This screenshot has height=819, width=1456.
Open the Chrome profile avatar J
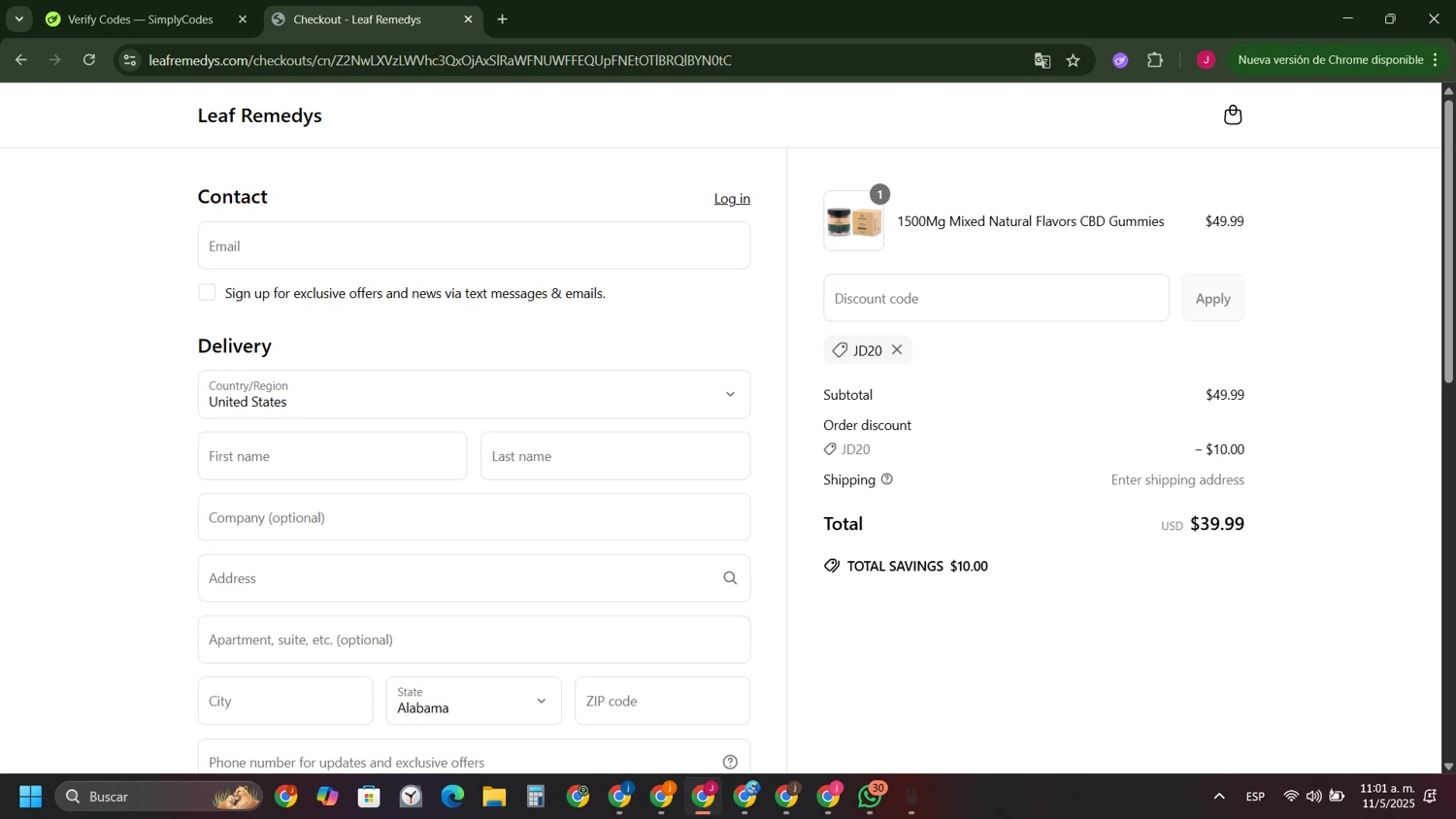point(1206,60)
